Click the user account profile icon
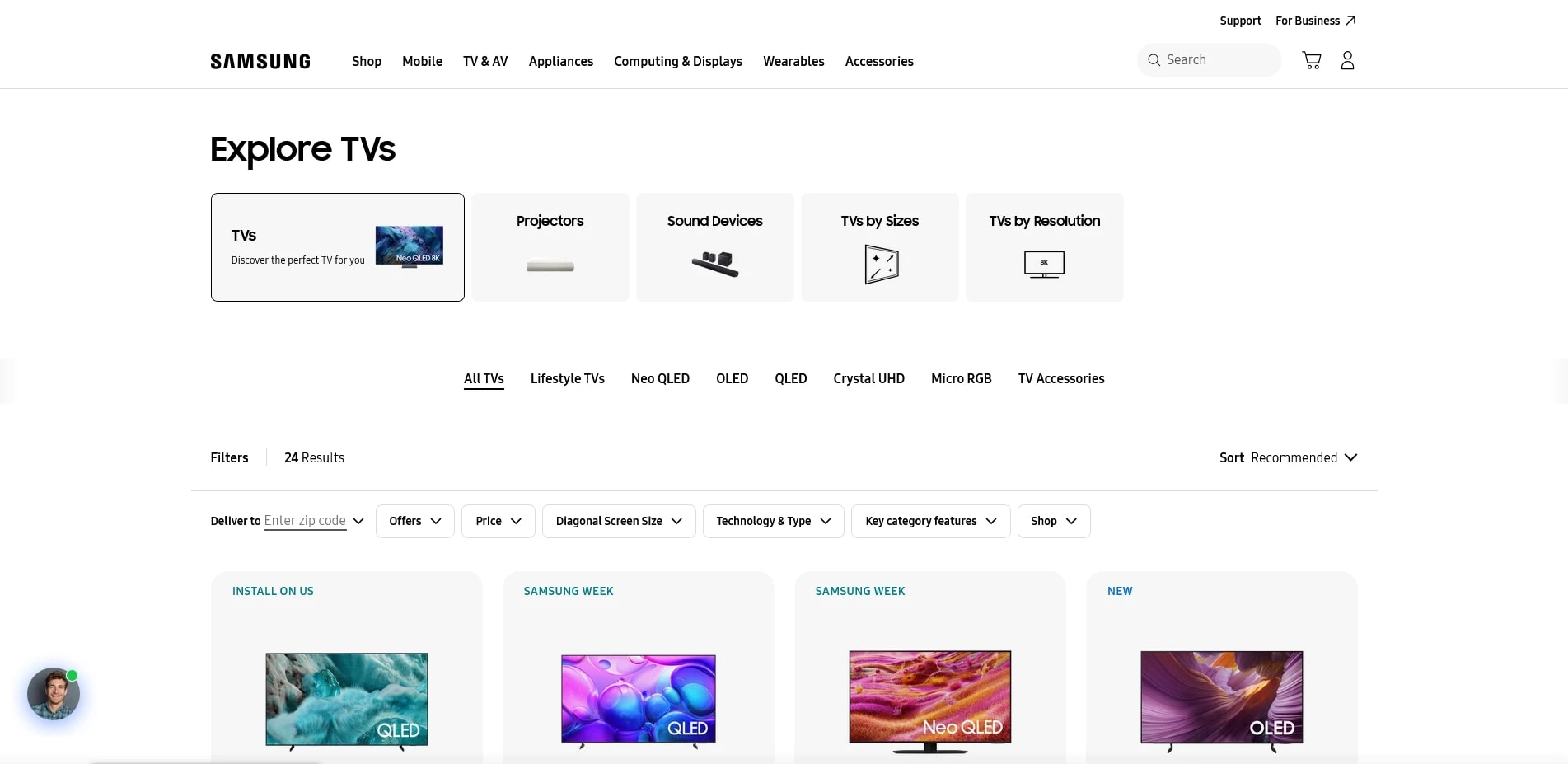 [x=1347, y=60]
